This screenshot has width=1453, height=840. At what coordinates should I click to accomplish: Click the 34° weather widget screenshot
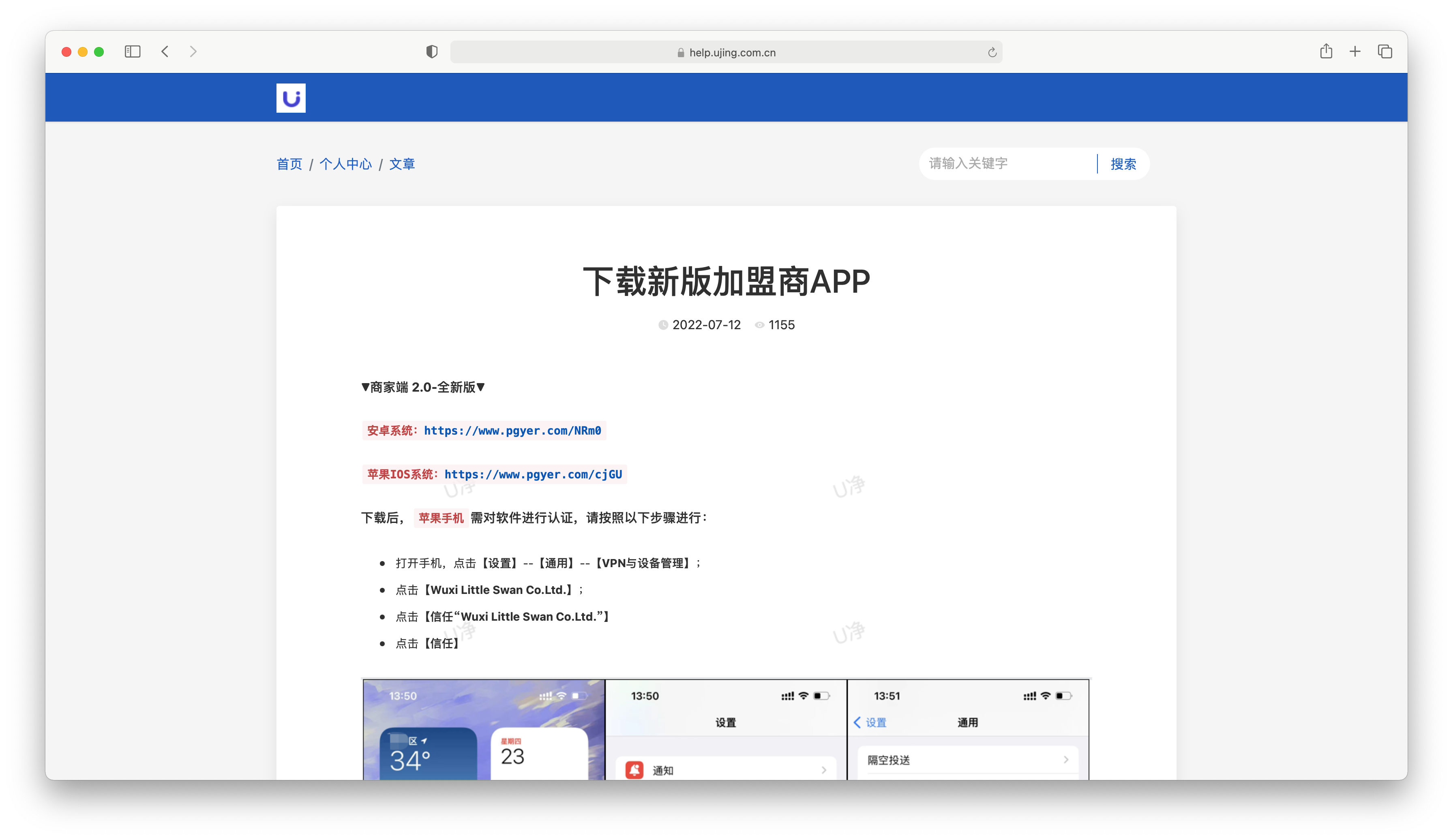(428, 754)
